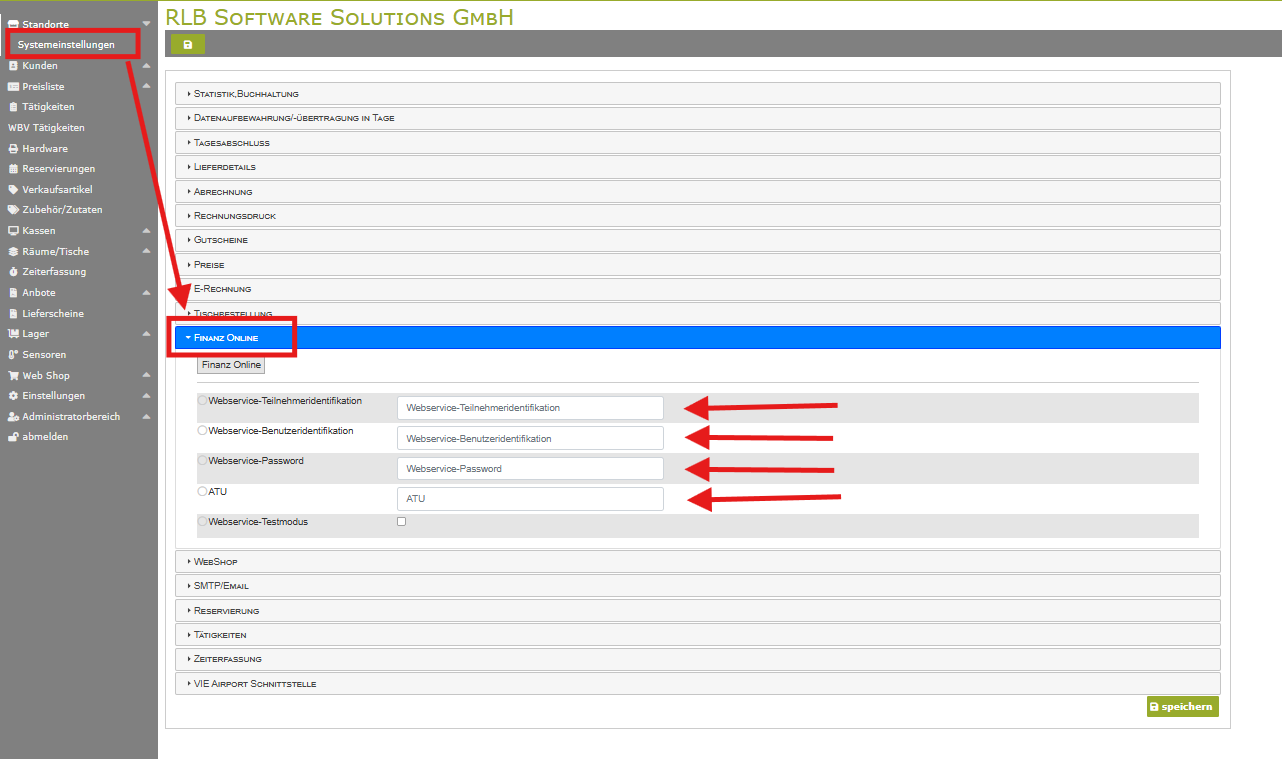Focus the Webservice-Password input field

[x=530, y=468]
